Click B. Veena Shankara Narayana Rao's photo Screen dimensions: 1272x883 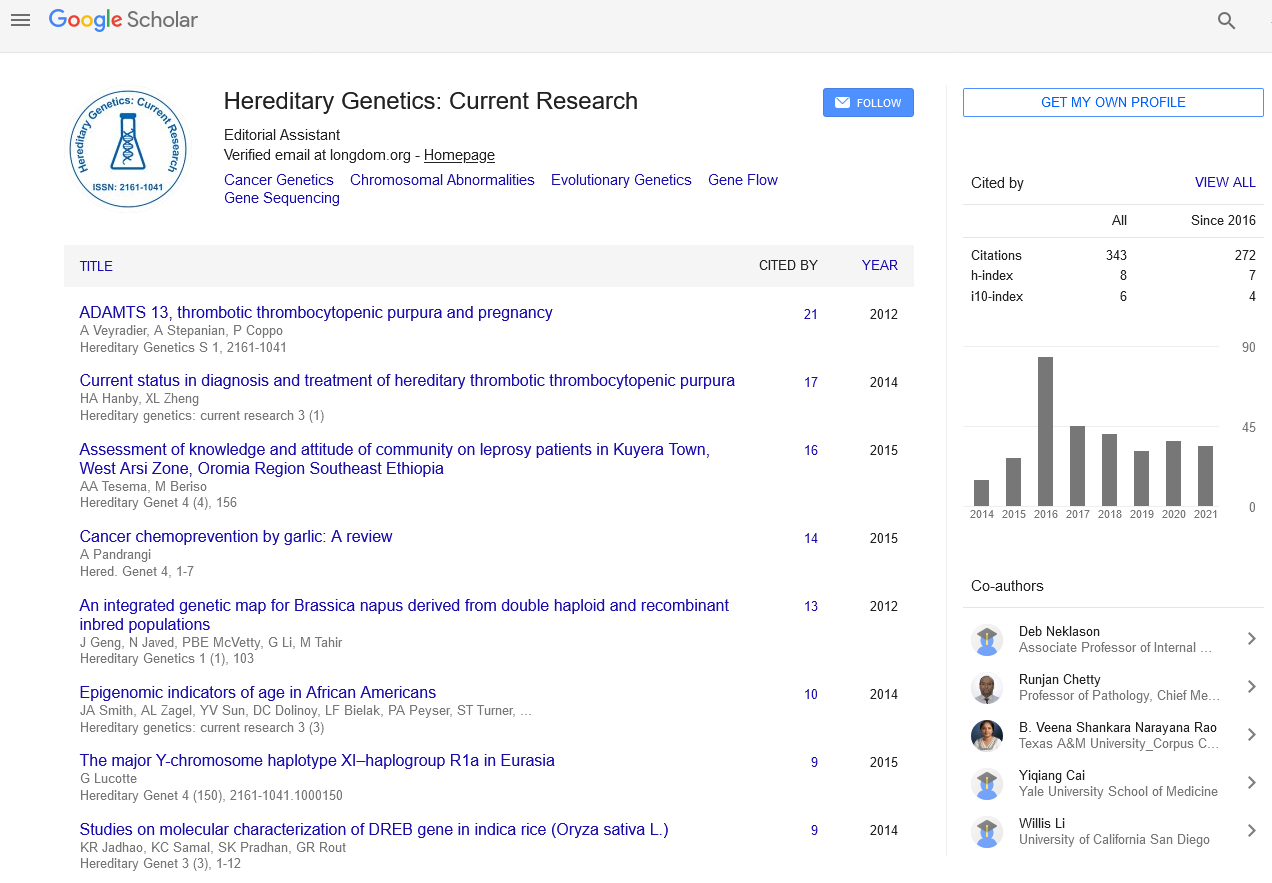pos(987,736)
